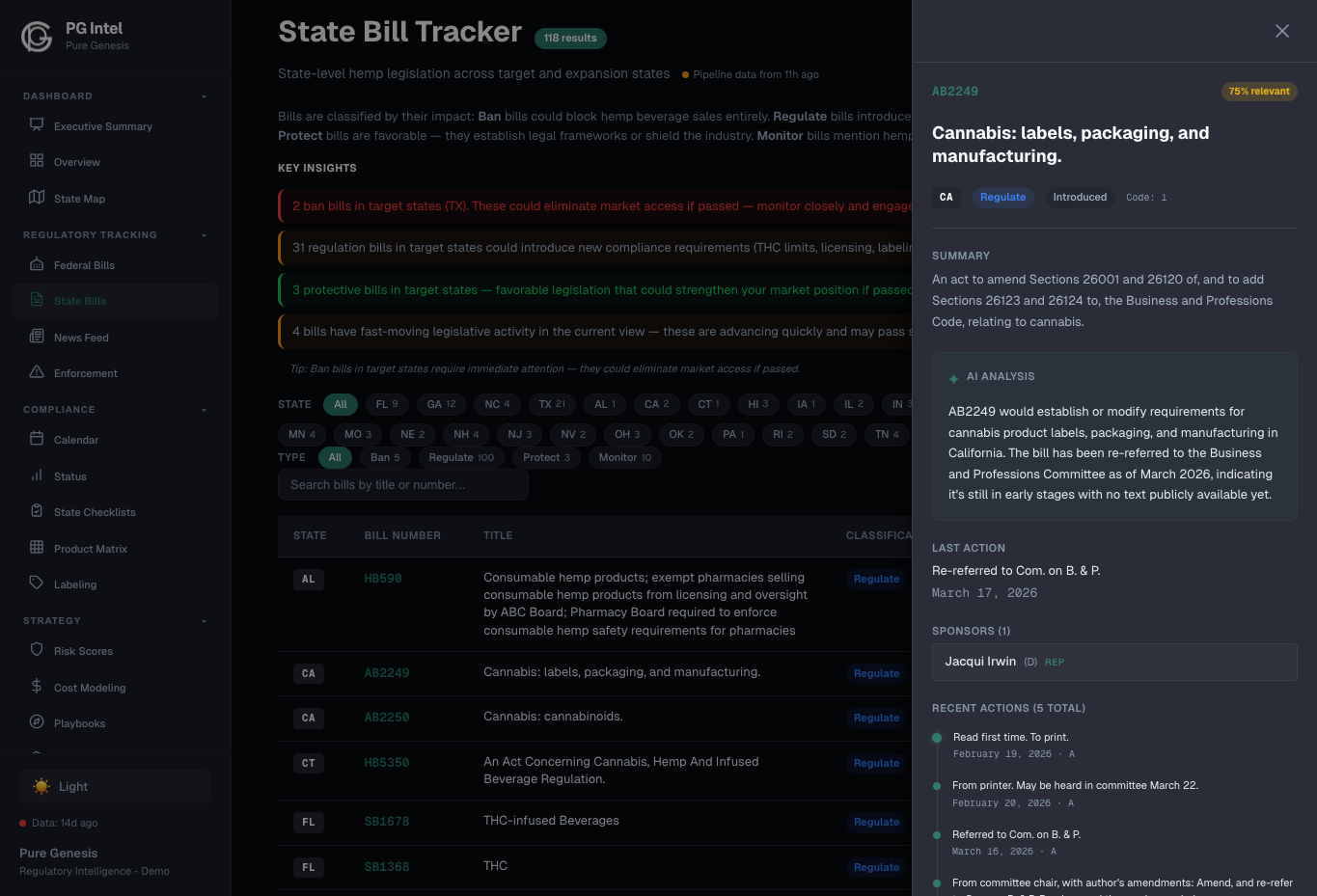The image size is (1317, 896).
Task: View the Product Matrix
Action: (92, 548)
